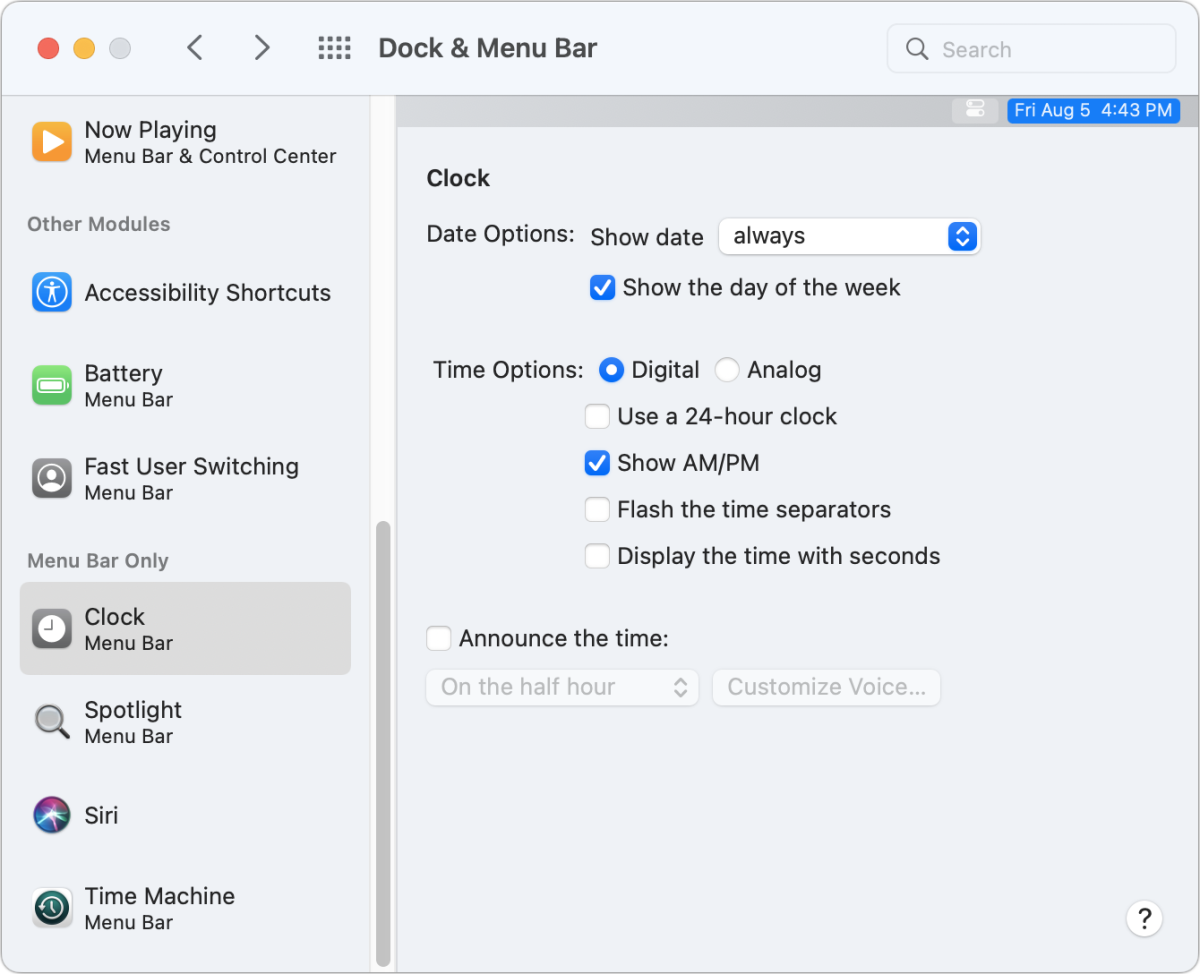Uncheck Show AM/PM
The width and height of the screenshot is (1200, 974).
coord(597,463)
